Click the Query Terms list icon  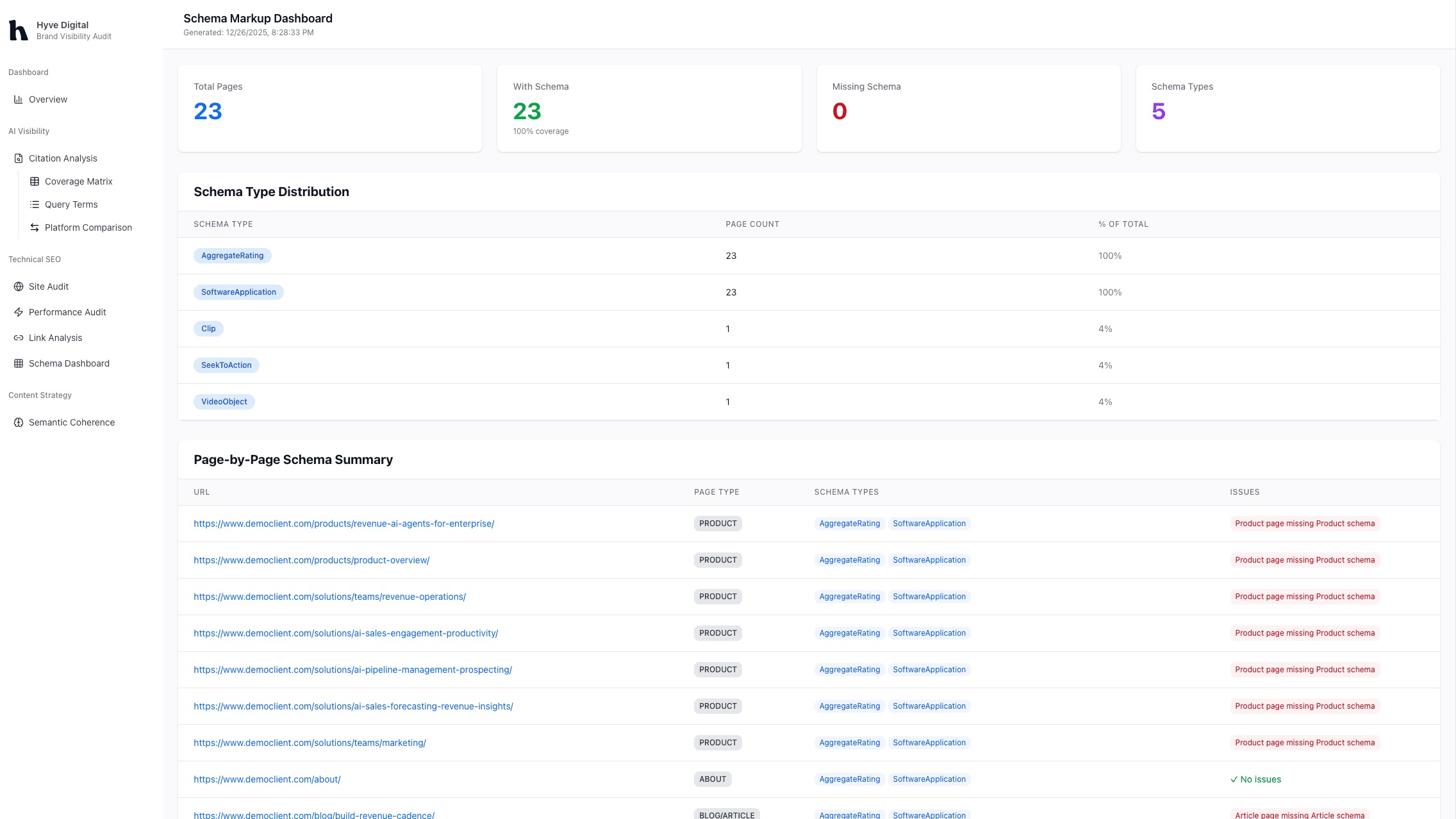[x=35, y=204]
